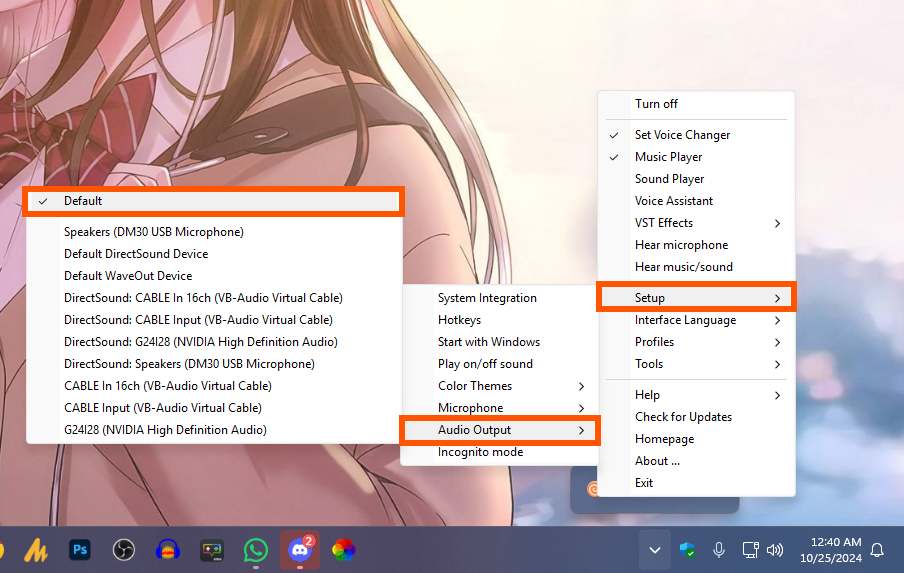Open the notification bell
This screenshot has height=573, width=904.
[x=877, y=550]
